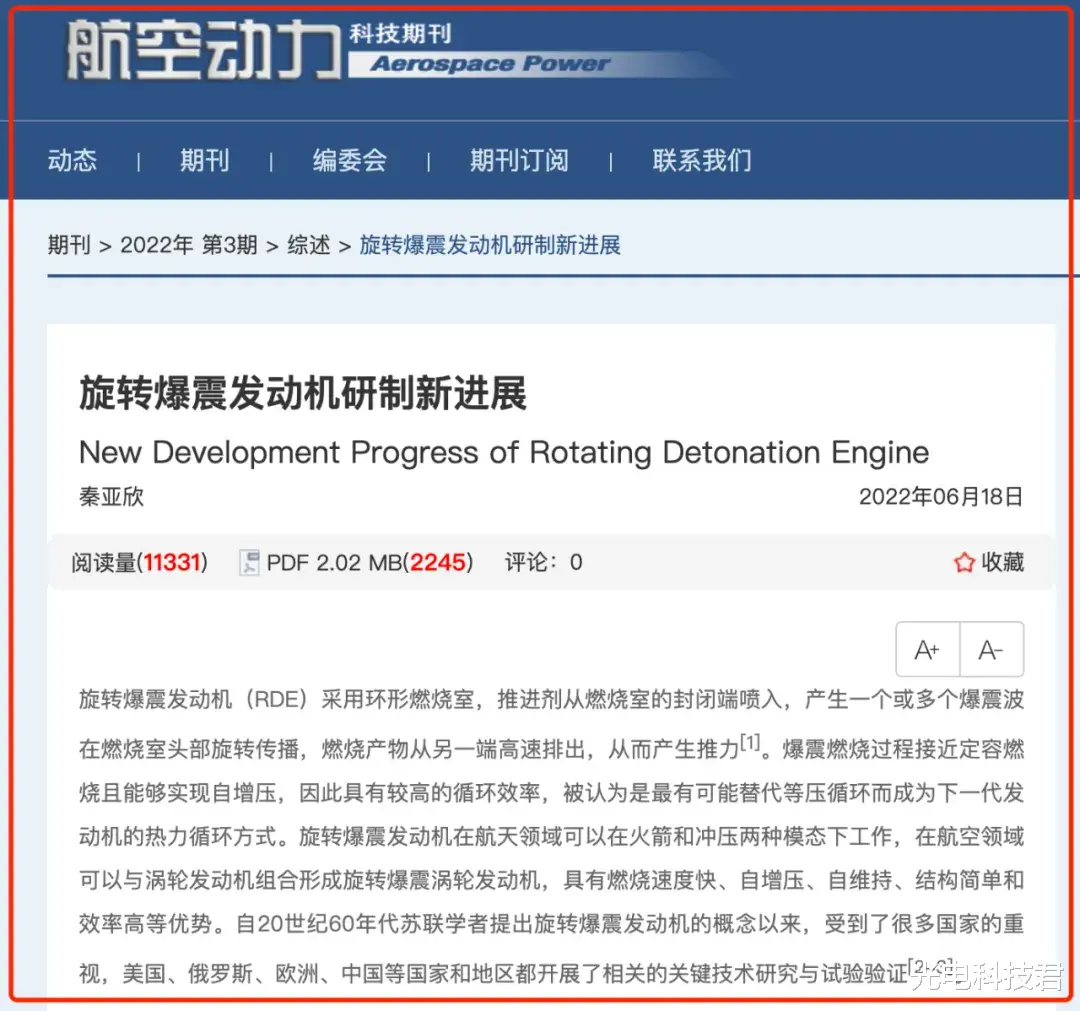Click the article title heading 旋转爆震发动机研制新进展

(303, 393)
